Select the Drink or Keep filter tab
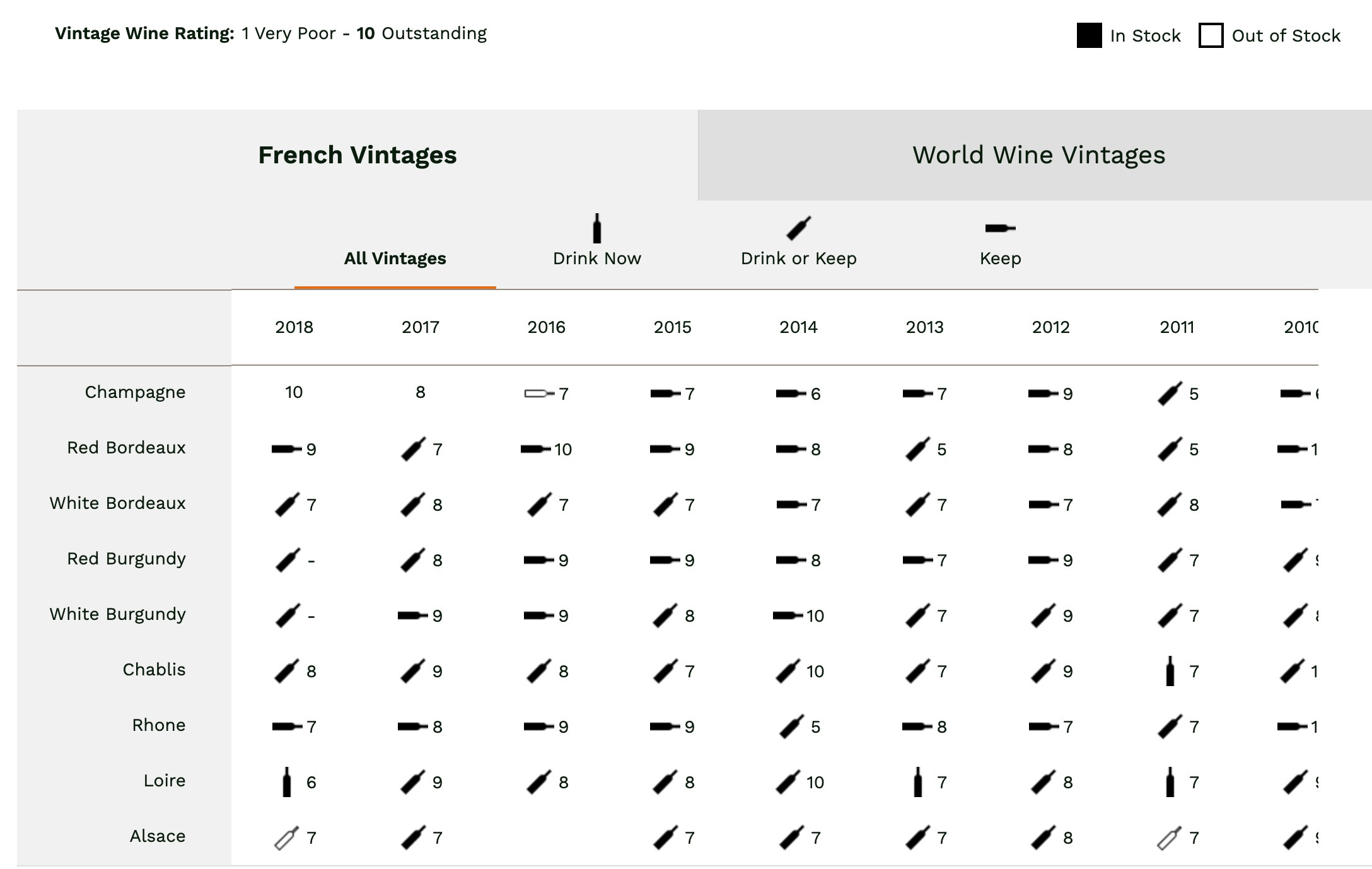The width and height of the screenshot is (1372, 869). tap(799, 258)
